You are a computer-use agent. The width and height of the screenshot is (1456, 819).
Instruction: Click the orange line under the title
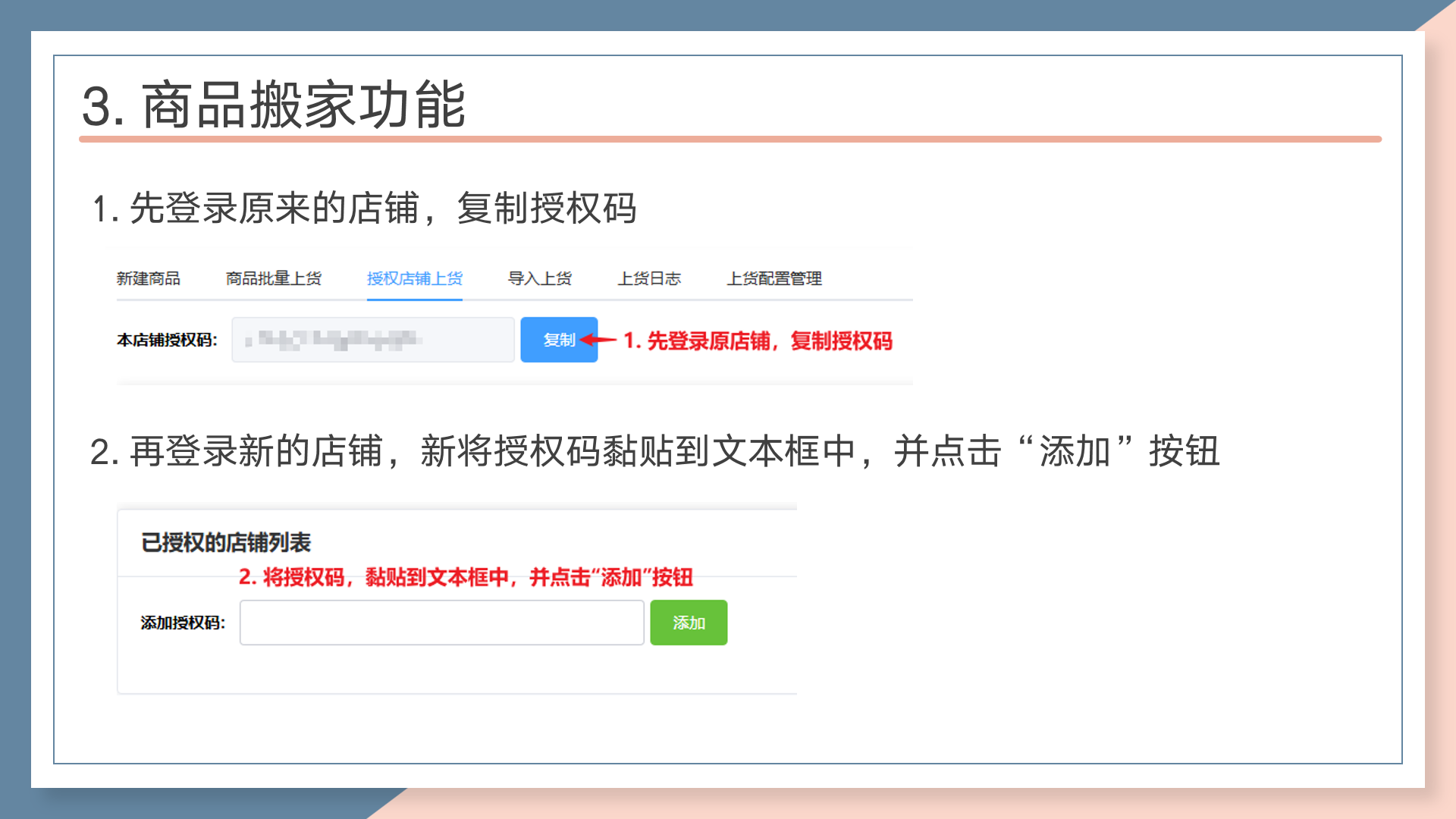point(730,140)
